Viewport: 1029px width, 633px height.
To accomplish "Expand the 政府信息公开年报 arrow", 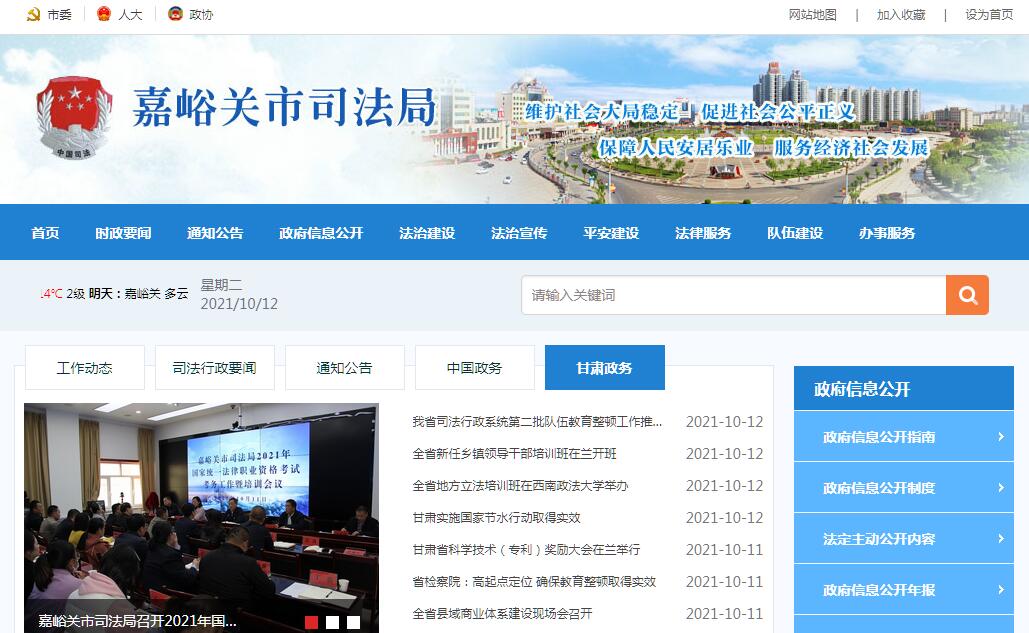I will coord(1000,589).
